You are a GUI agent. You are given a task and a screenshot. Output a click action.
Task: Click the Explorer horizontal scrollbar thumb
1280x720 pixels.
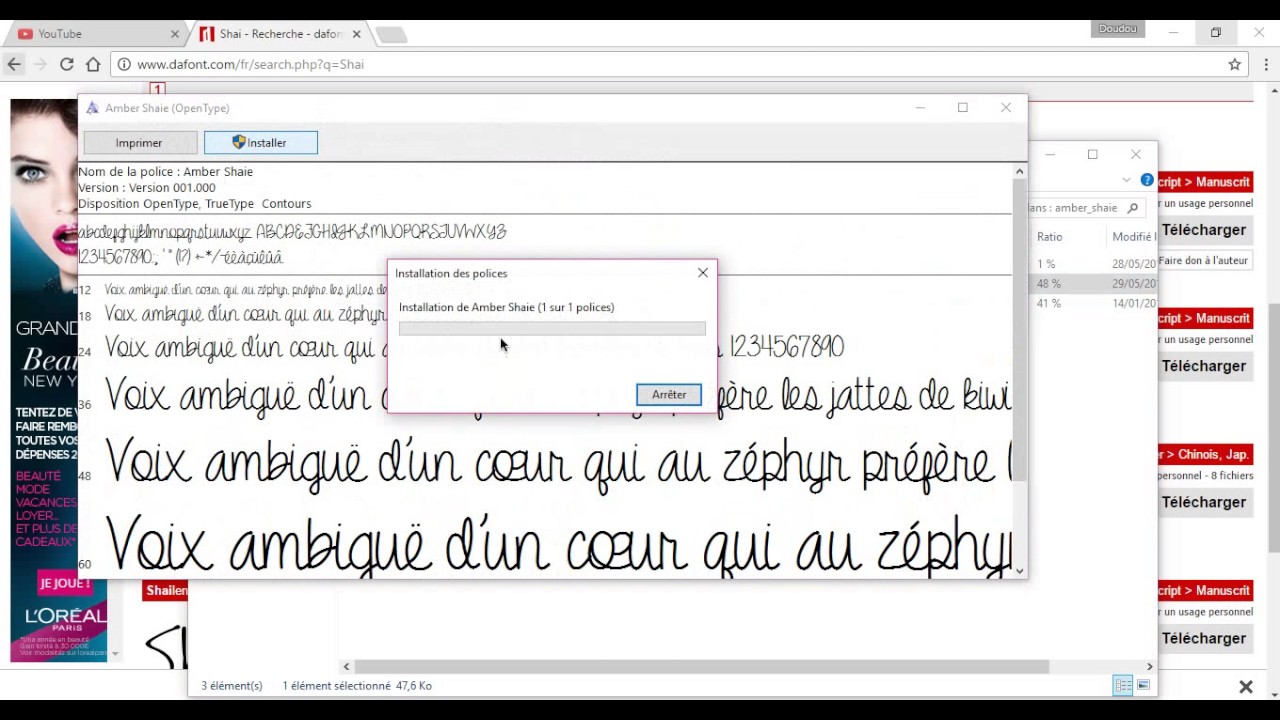tap(701, 666)
